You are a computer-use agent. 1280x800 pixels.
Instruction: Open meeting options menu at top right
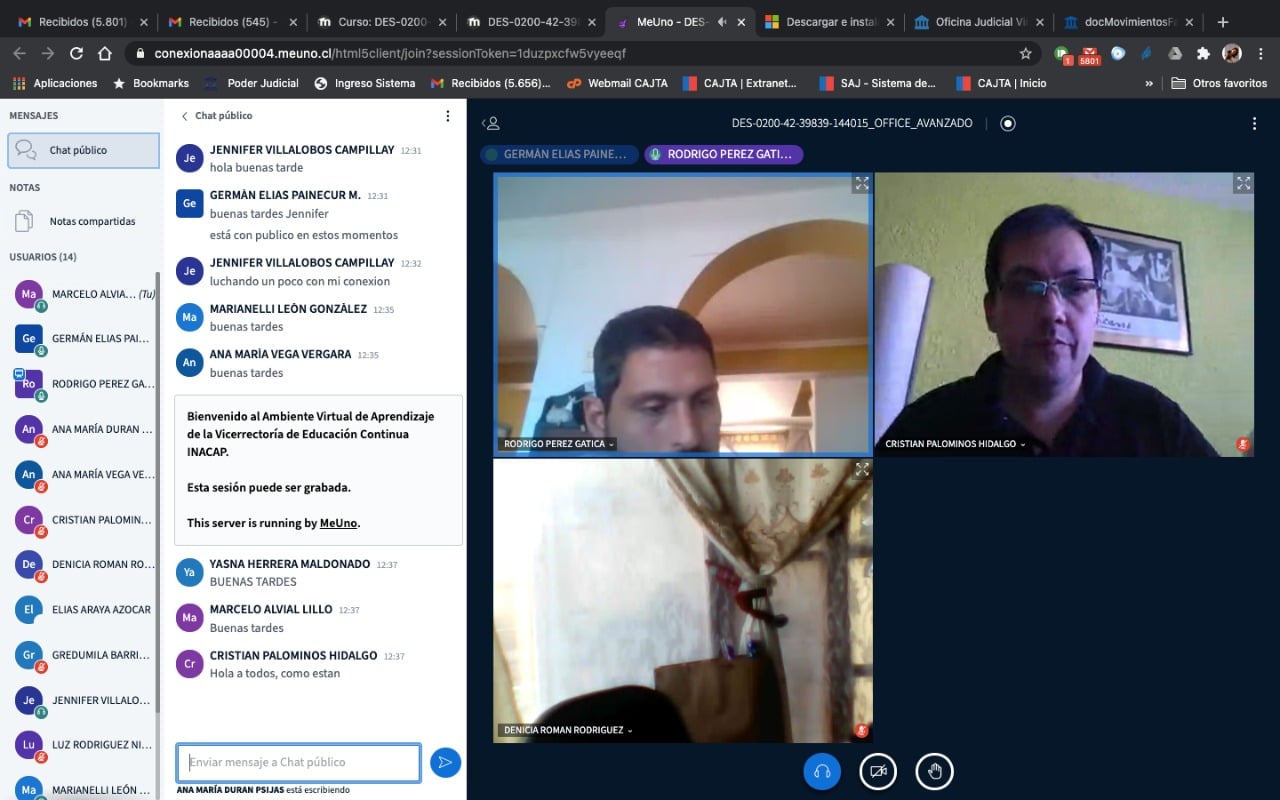[1254, 123]
